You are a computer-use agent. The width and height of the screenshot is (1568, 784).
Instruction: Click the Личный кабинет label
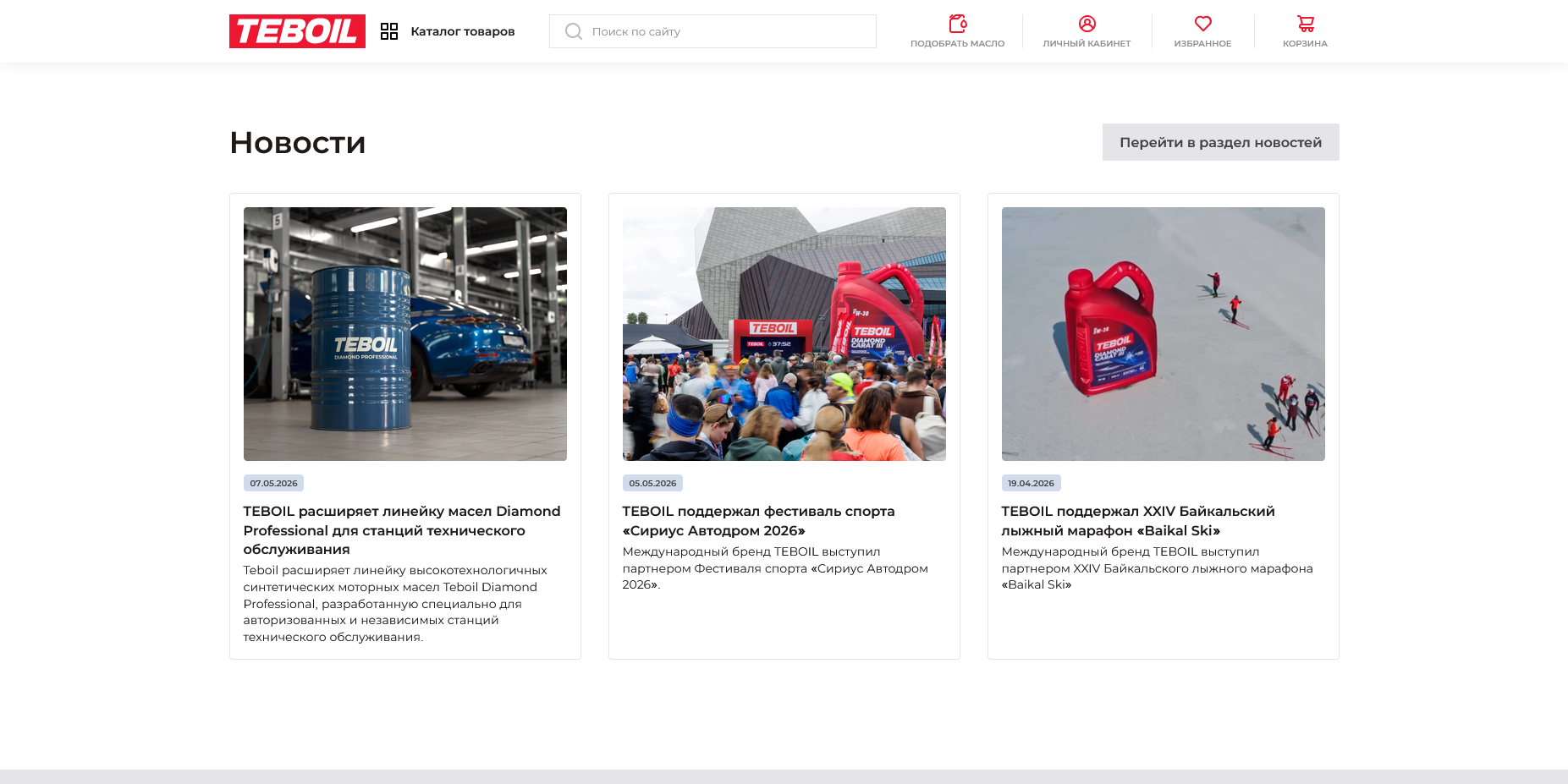click(1087, 43)
